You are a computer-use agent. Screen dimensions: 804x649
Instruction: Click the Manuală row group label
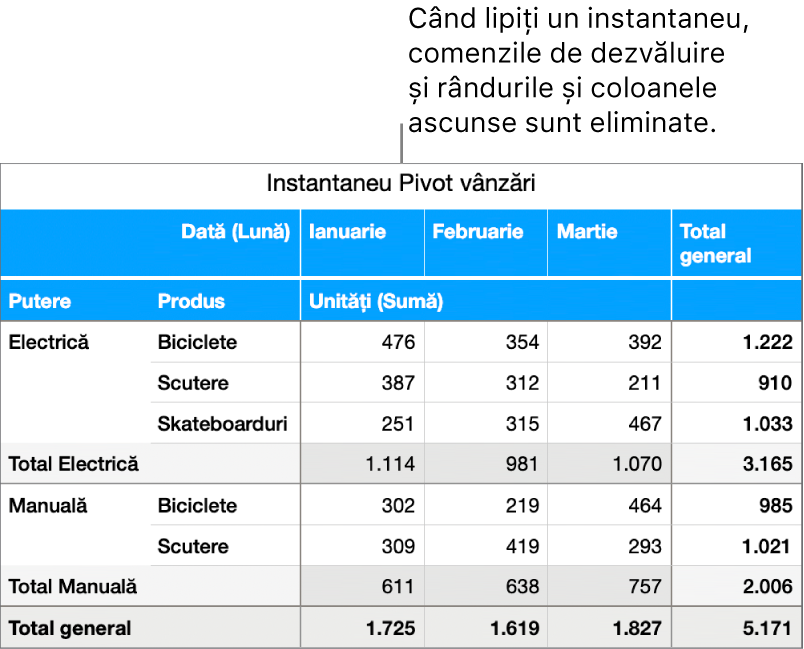pos(48,505)
